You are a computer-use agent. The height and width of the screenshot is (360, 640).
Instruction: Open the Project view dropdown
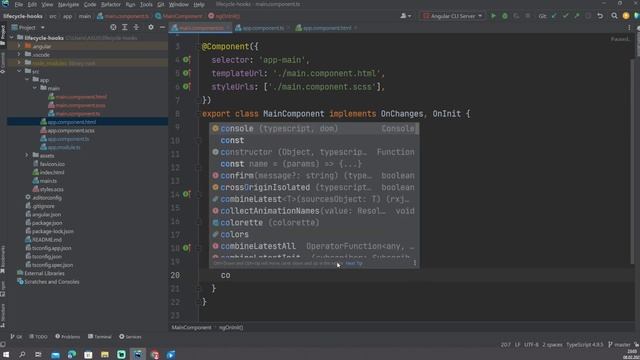tap(28, 27)
